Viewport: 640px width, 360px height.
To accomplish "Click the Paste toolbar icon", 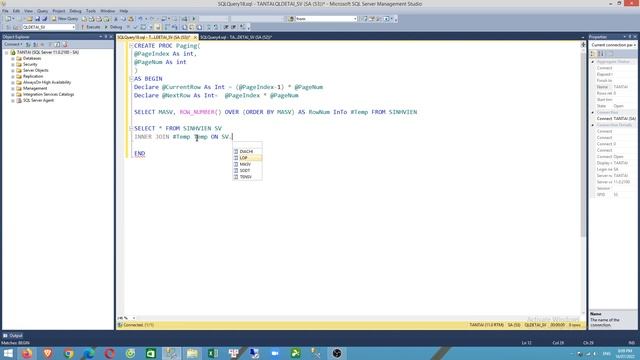I will tap(131, 19).
